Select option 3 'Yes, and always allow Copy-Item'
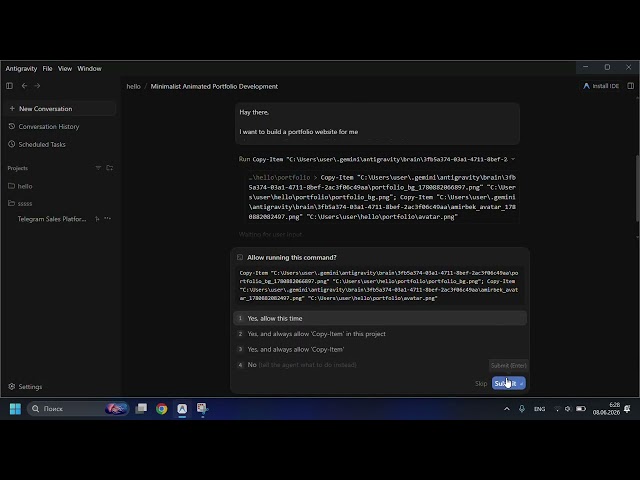The width and height of the screenshot is (640, 480). pyautogui.click(x=380, y=349)
